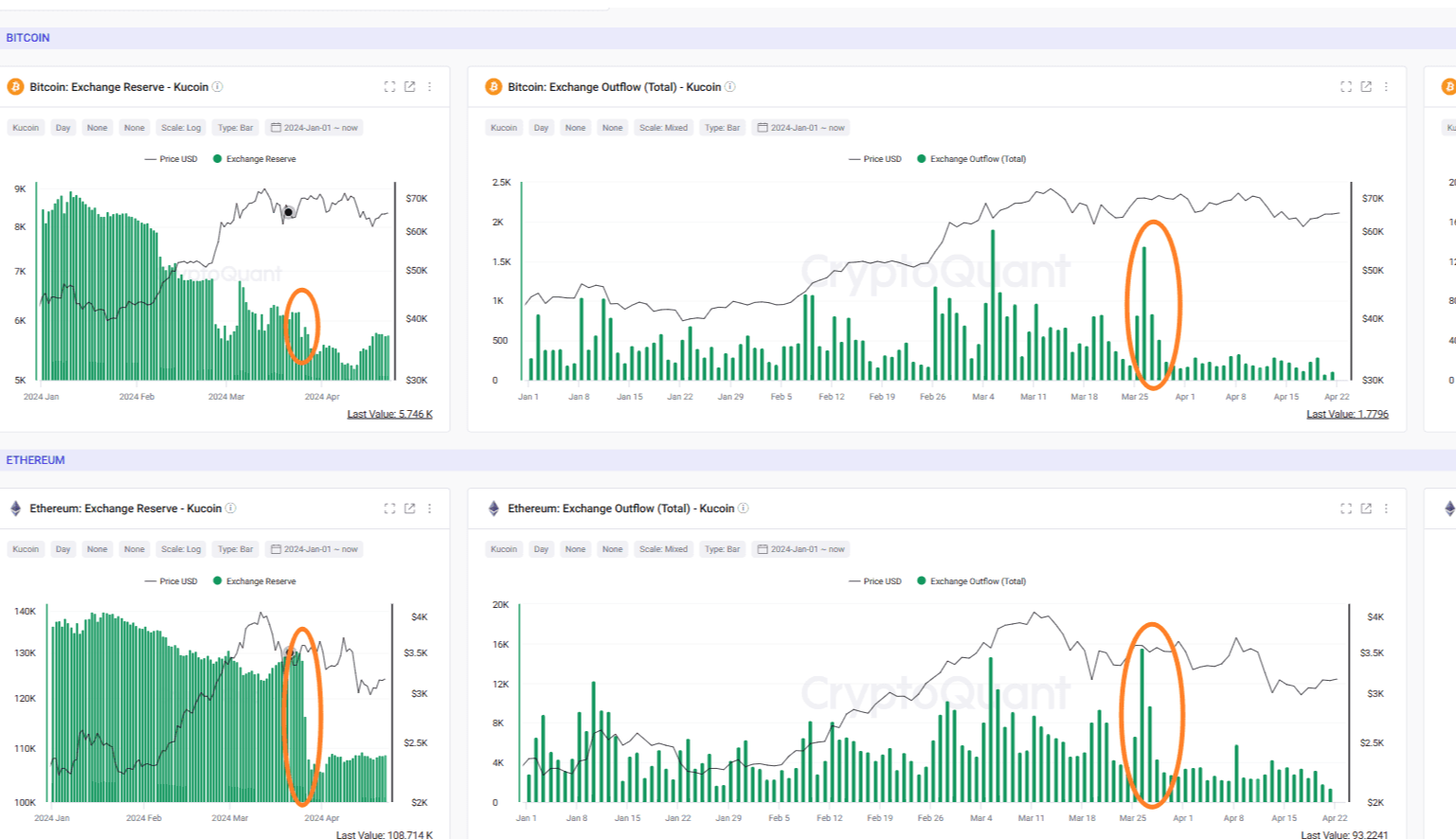Screen dimensions: 1456x839
Task: Expand Bitcoin Exchange Outflow chart to fullscreen
Action: click(x=1345, y=86)
